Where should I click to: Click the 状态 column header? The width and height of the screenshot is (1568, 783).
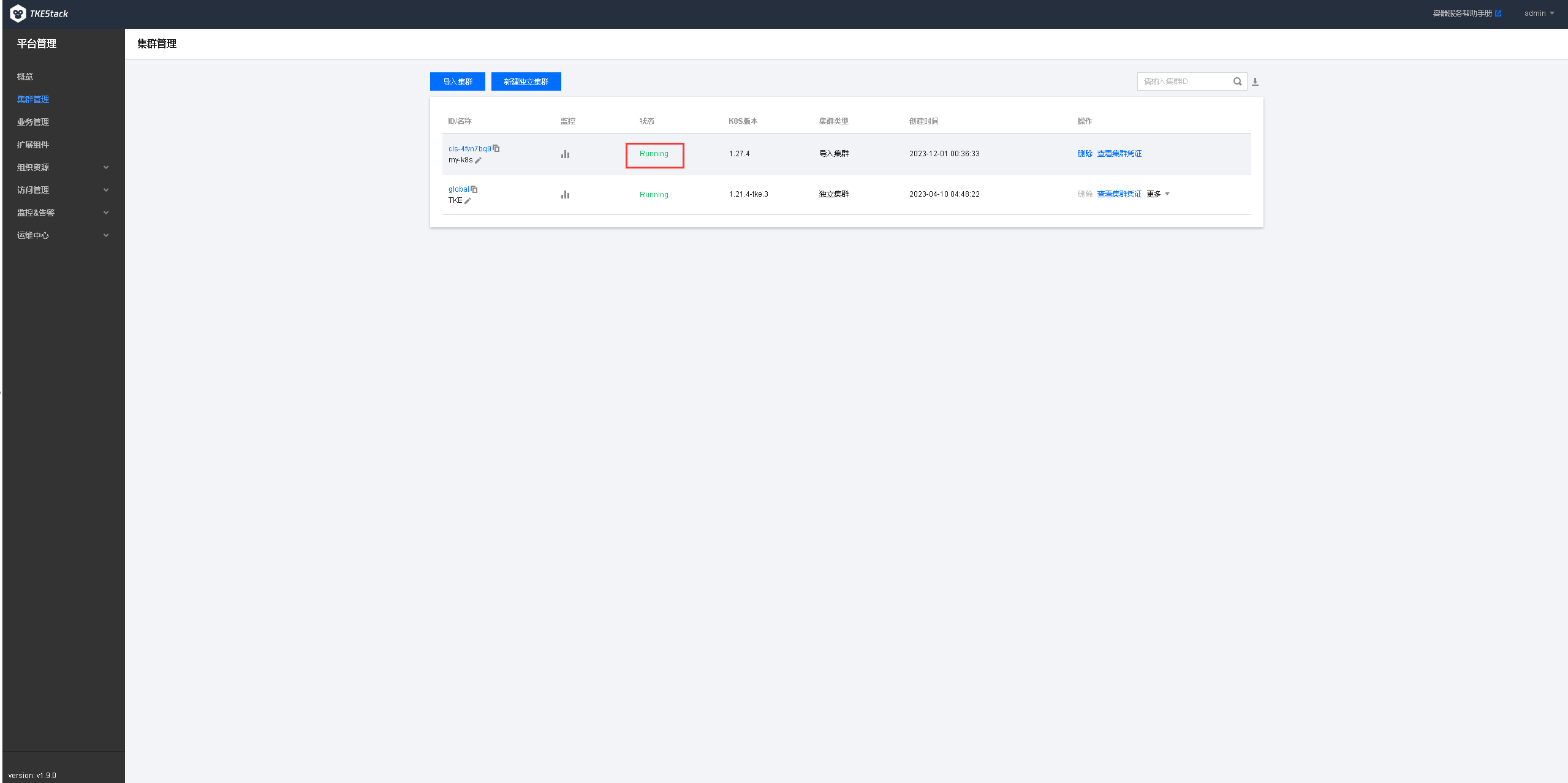click(x=646, y=121)
